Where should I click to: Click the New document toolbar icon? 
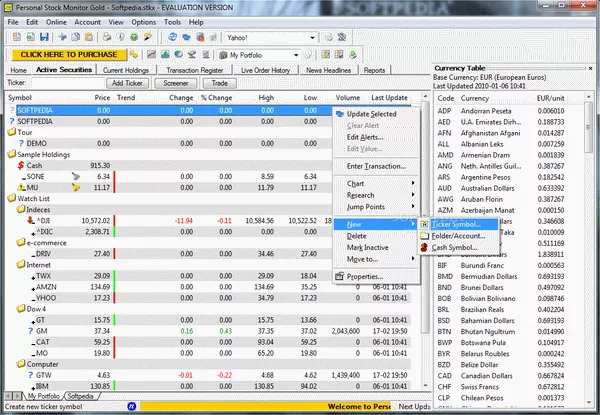pos(16,37)
